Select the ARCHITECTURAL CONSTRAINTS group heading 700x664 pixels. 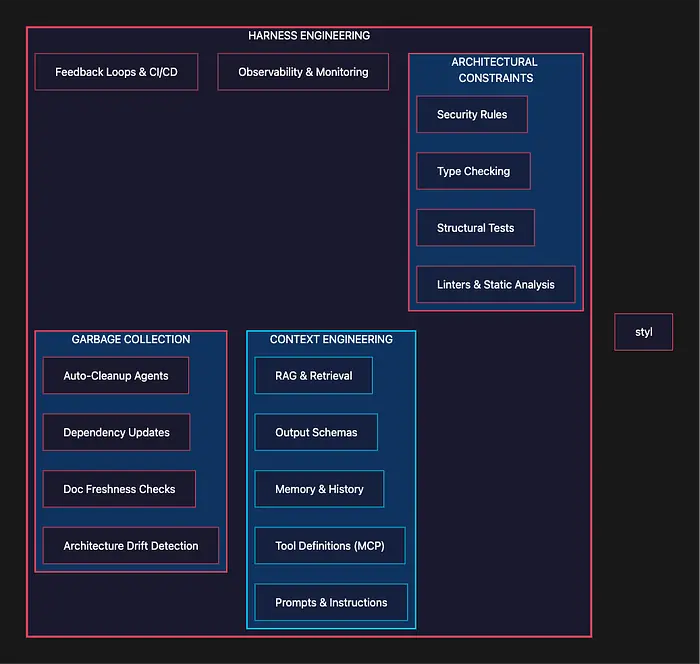pos(496,70)
